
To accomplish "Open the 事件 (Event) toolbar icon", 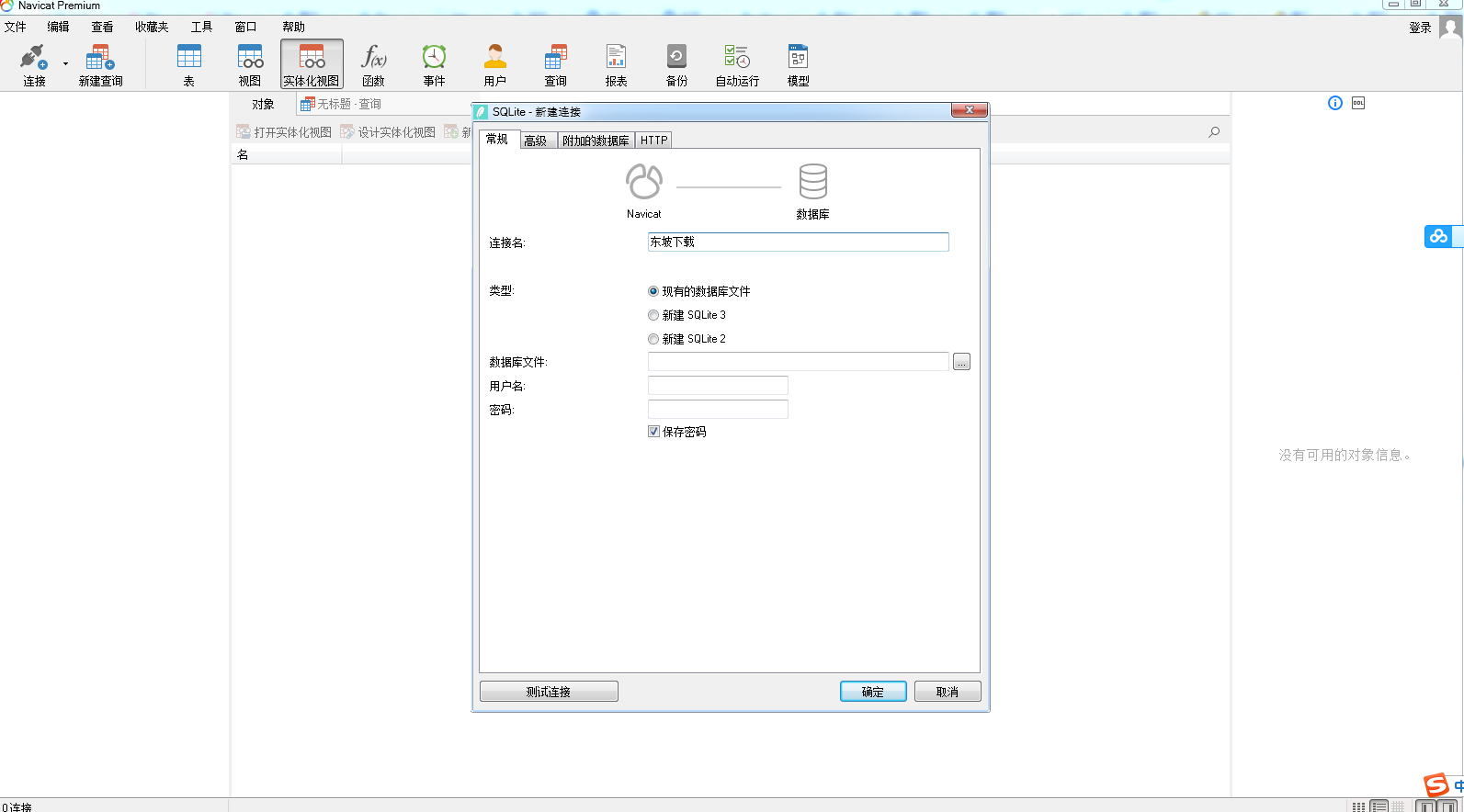I will pos(434,65).
